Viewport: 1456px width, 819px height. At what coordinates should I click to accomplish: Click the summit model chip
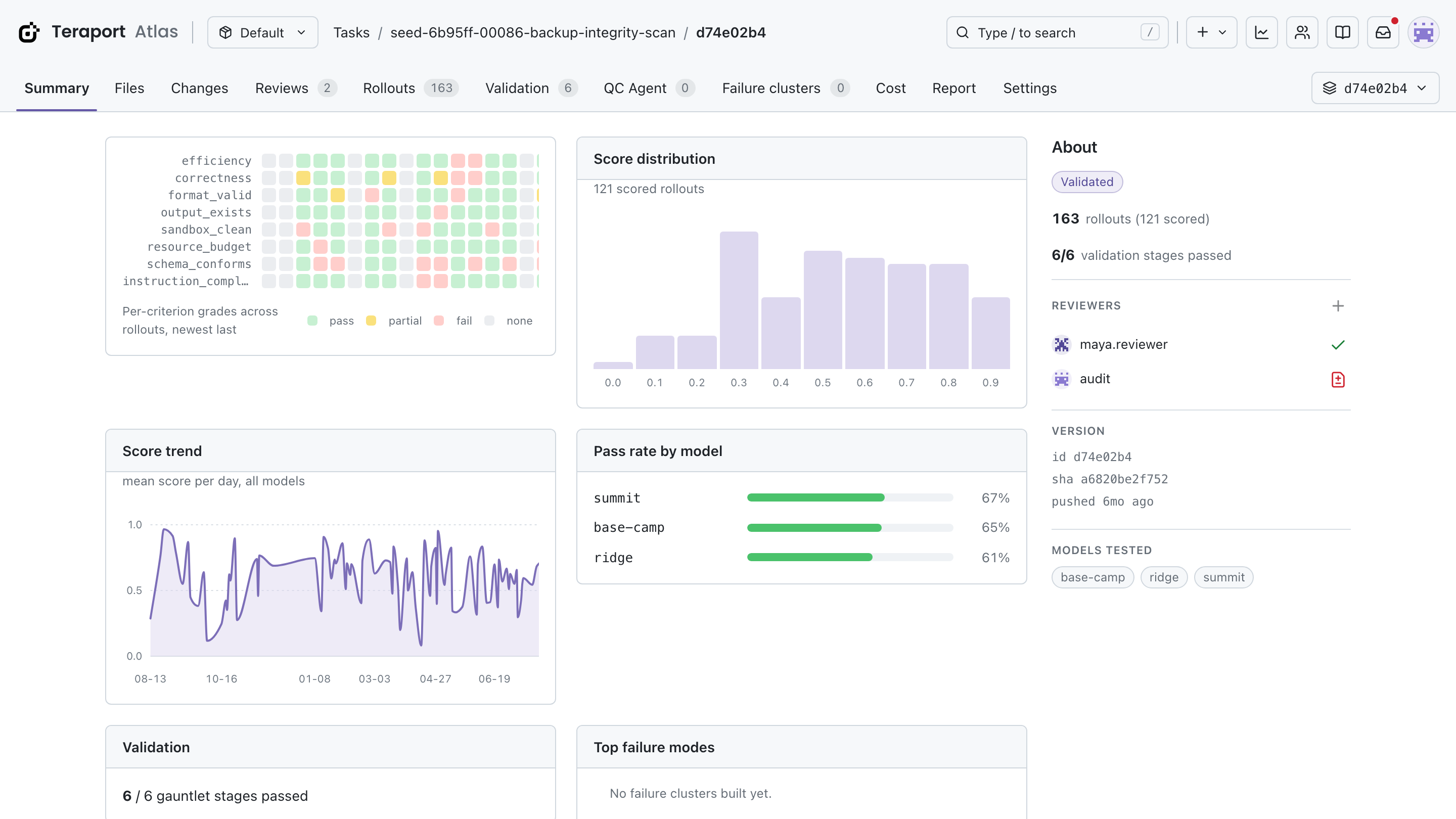[x=1223, y=577]
